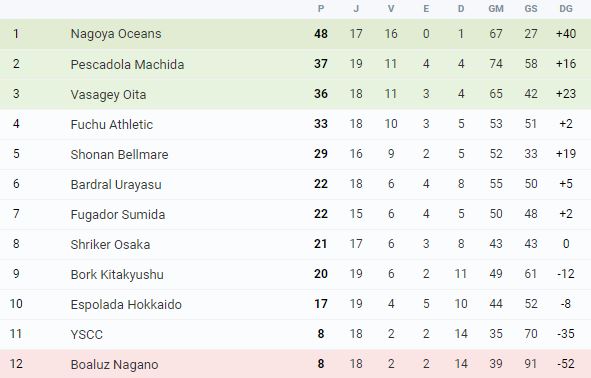This screenshot has height=378, width=591.
Task: Sort by the P points column header
Action: [x=321, y=9]
